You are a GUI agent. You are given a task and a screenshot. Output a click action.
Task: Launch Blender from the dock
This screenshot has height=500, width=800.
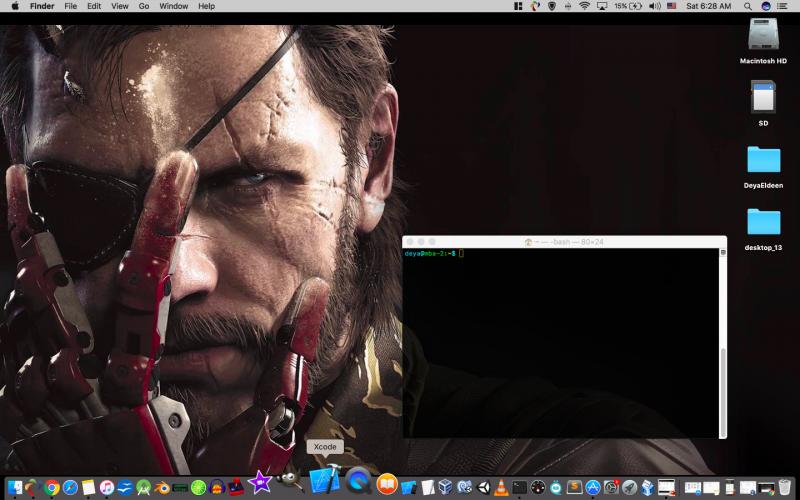coord(162,488)
